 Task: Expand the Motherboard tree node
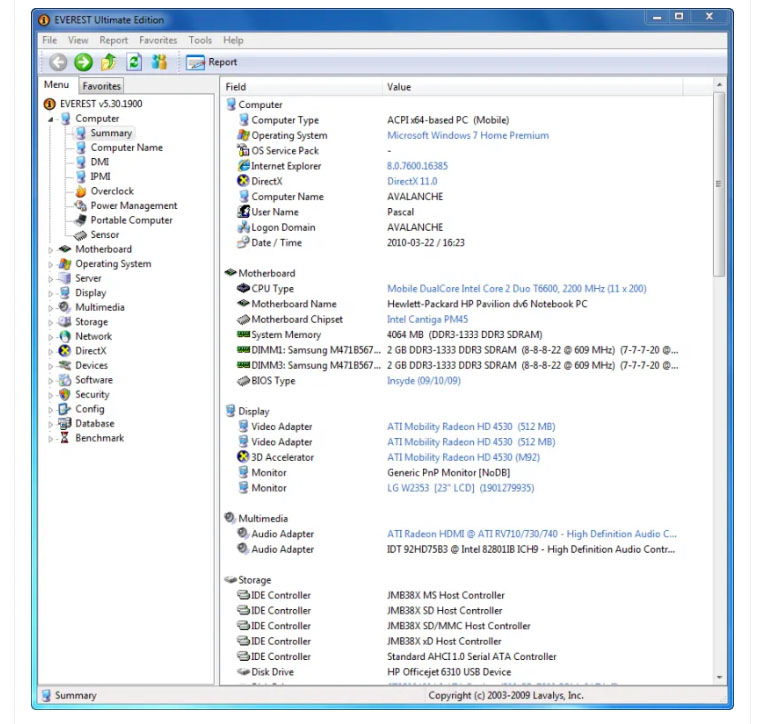(50, 250)
